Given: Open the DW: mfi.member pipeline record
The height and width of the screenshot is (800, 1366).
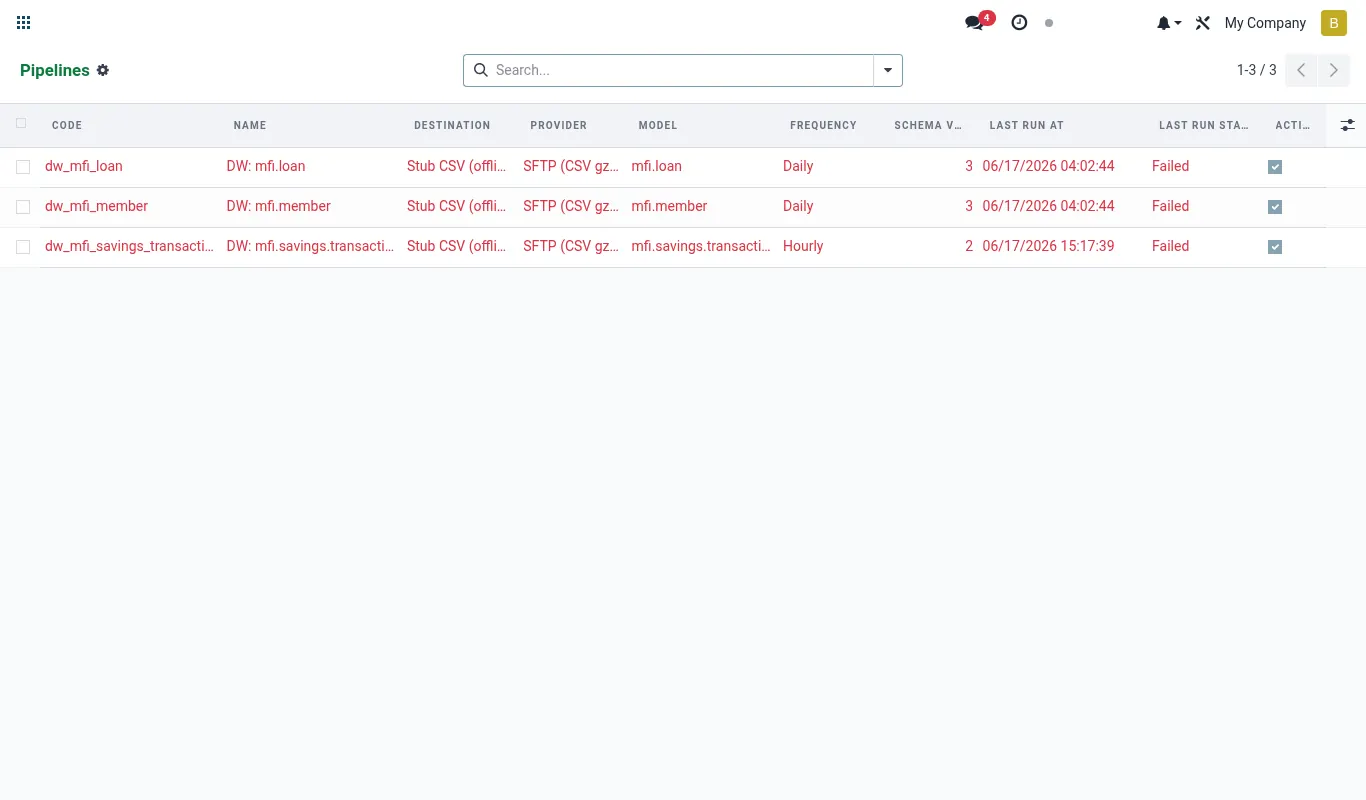Looking at the screenshot, I should coord(279,206).
